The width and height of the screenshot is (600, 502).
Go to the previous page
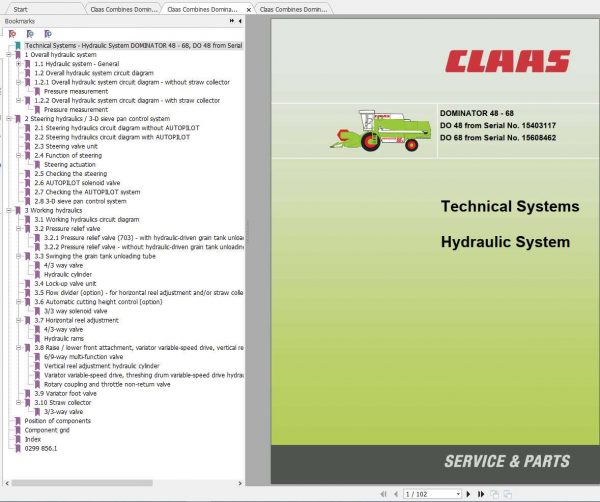(396, 494)
